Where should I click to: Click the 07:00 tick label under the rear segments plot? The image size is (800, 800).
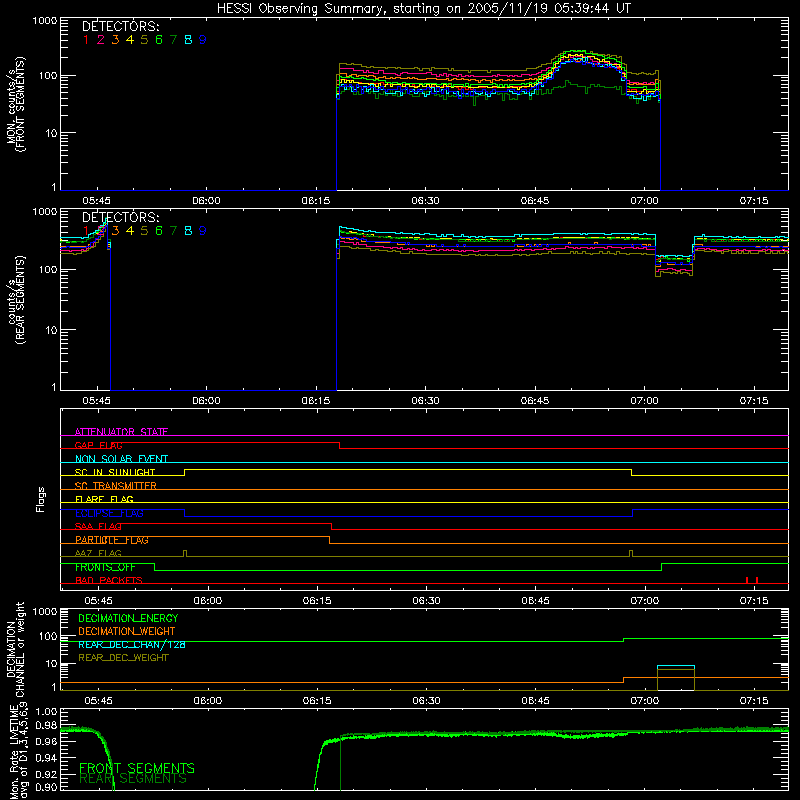[644, 401]
